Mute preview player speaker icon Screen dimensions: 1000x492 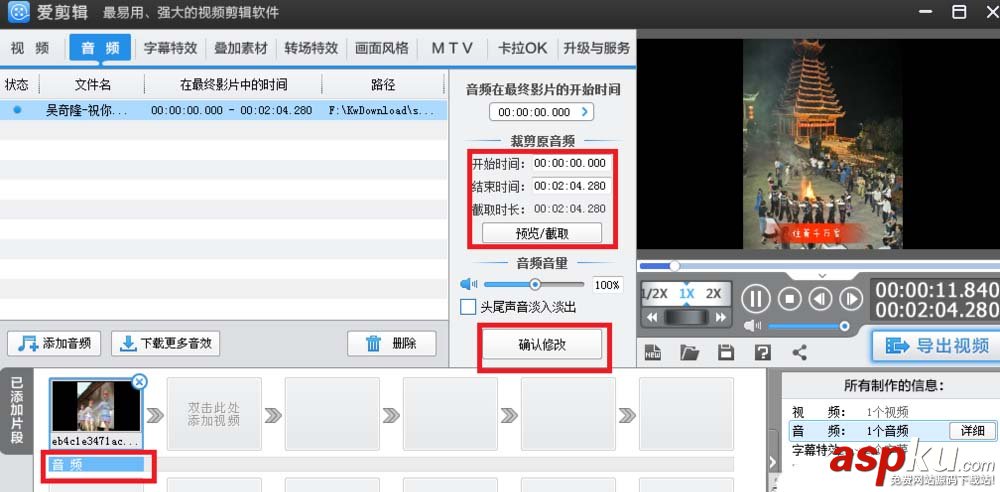click(x=753, y=326)
